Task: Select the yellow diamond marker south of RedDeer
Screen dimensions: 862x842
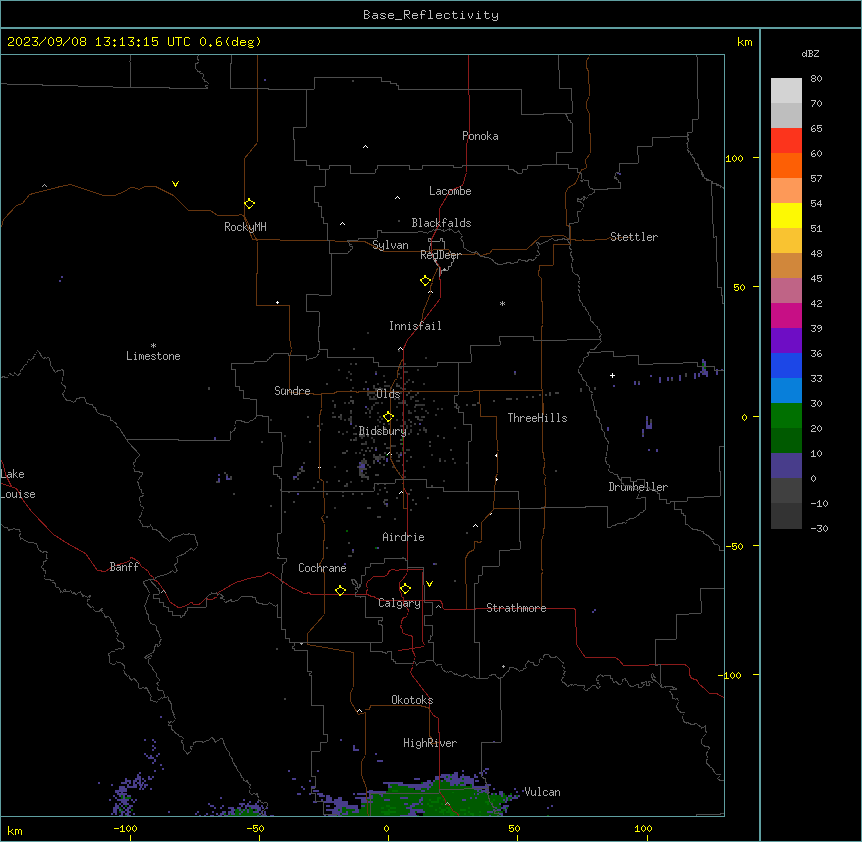Action: coord(426,281)
